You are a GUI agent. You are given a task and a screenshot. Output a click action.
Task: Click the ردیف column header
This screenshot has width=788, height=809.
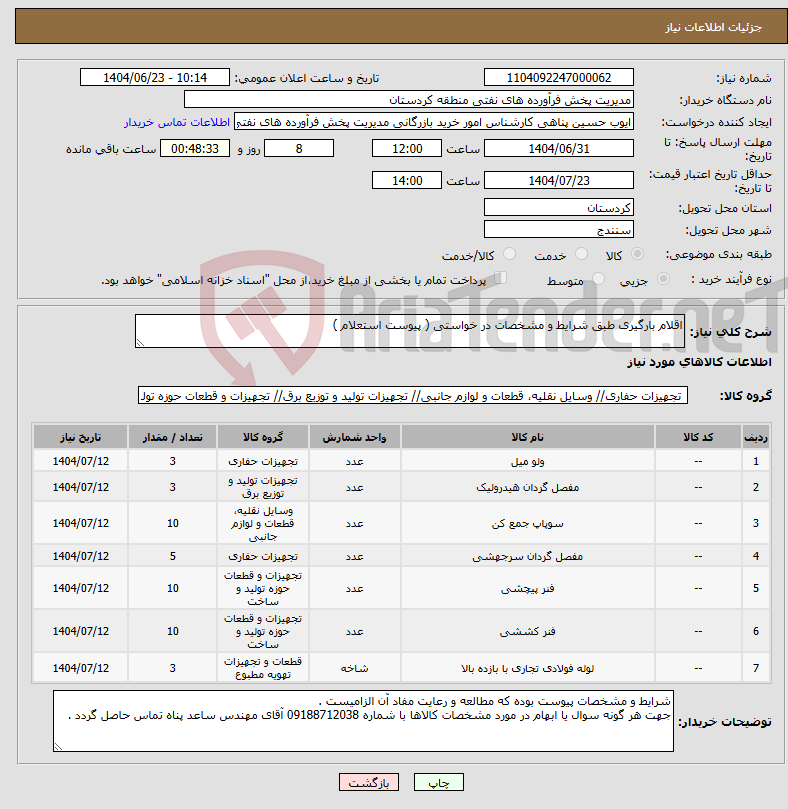(x=755, y=437)
